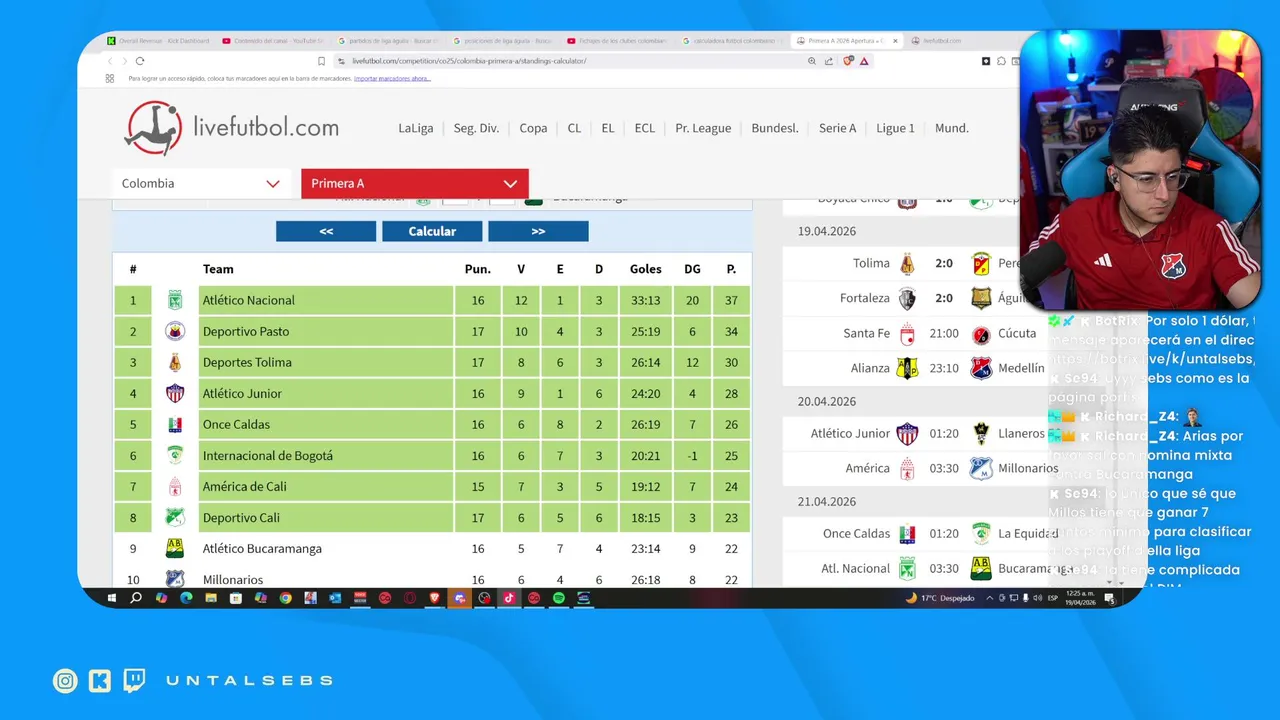The image size is (1280, 720).
Task: Click Atlético Nacional crest in standings table
Action: pos(175,300)
